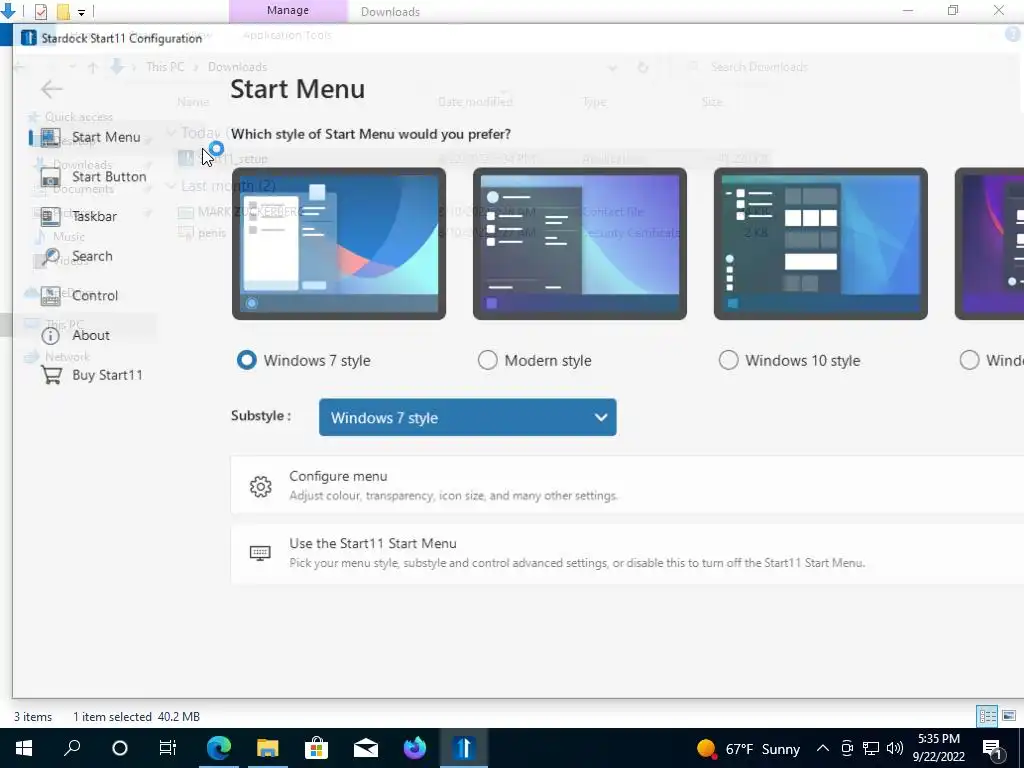Screen dimensions: 1024x768
Task: Select the Windows 10 style radio button
Action: pos(729,360)
